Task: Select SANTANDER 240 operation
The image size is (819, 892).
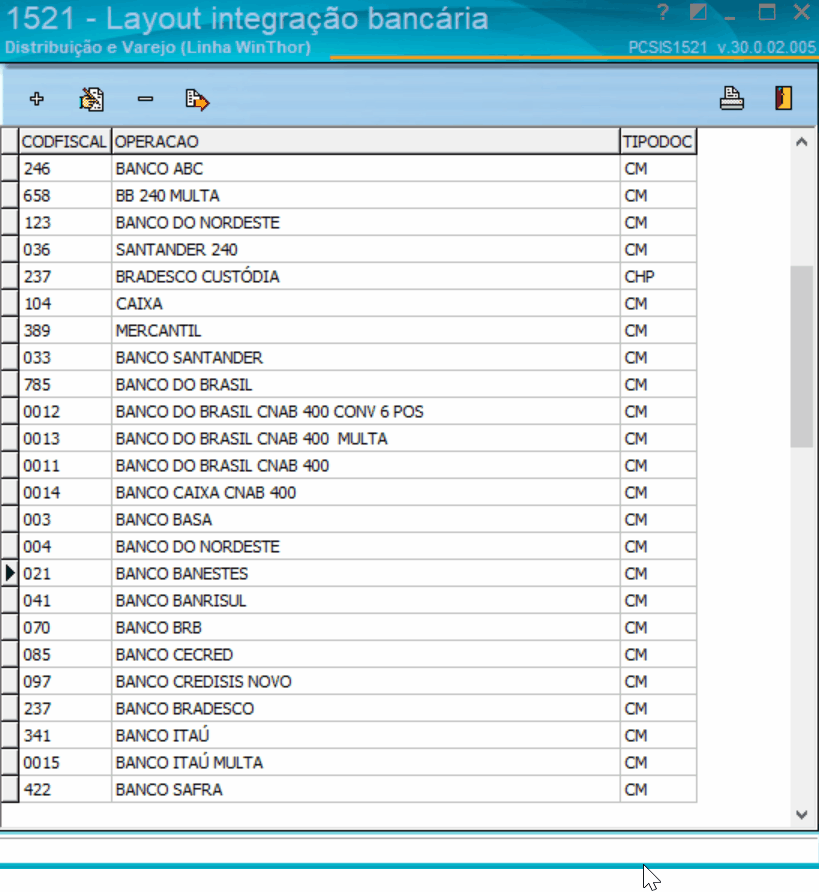Action: 366,250
